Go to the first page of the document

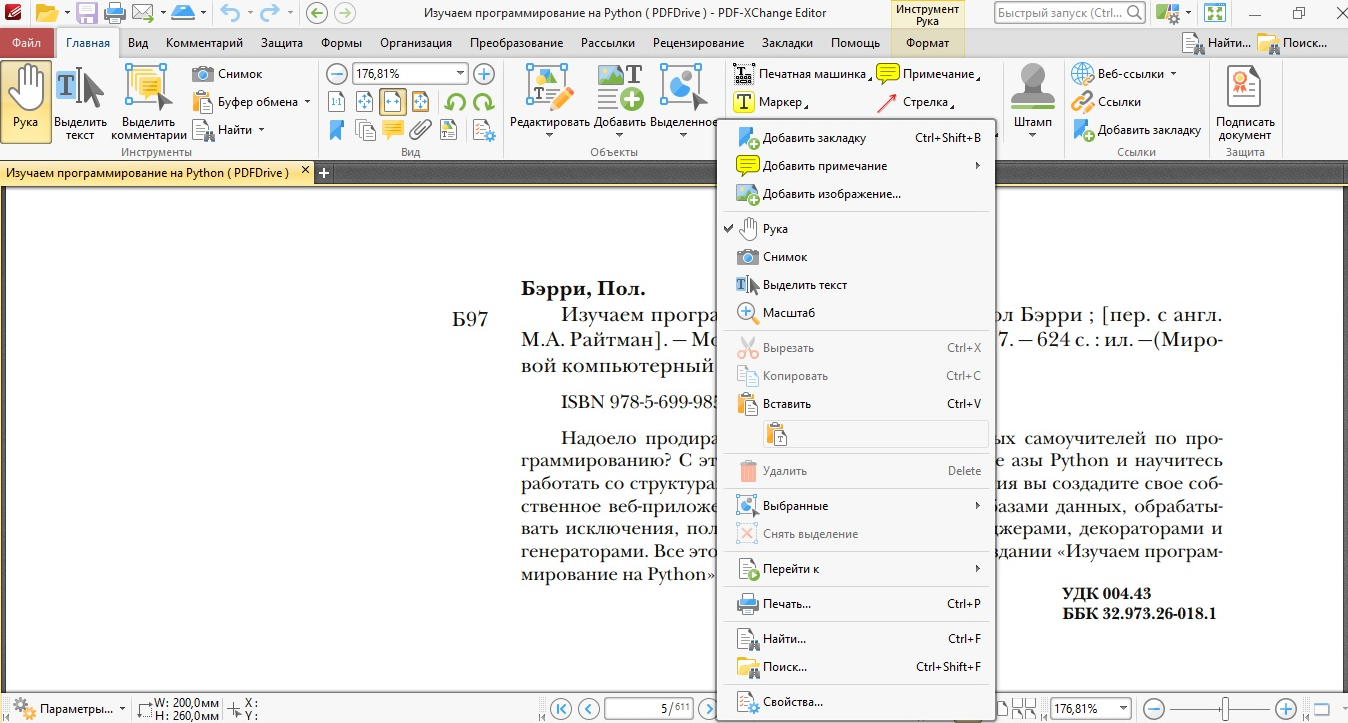point(561,709)
